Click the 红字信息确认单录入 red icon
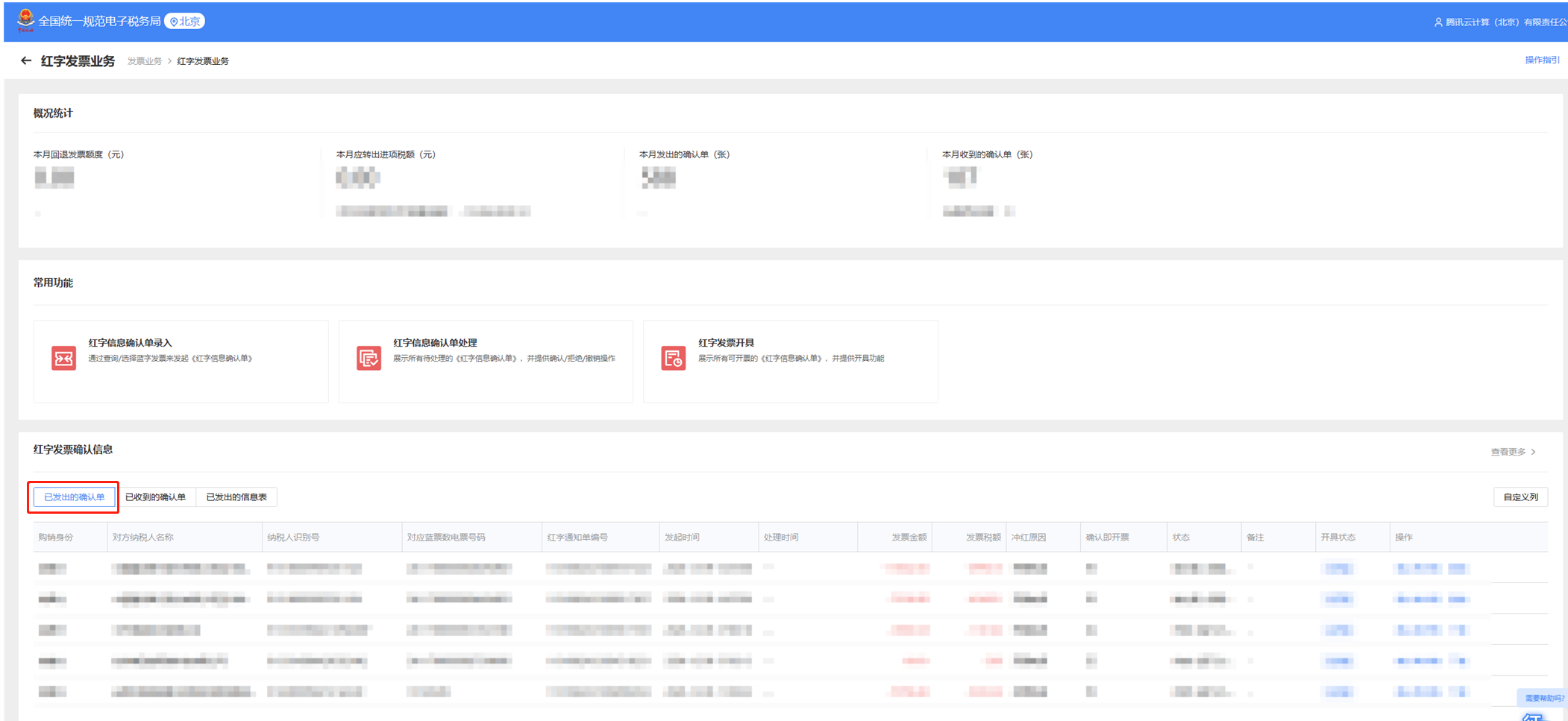Image resolution: width=1568 pixels, height=721 pixels. coord(63,358)
